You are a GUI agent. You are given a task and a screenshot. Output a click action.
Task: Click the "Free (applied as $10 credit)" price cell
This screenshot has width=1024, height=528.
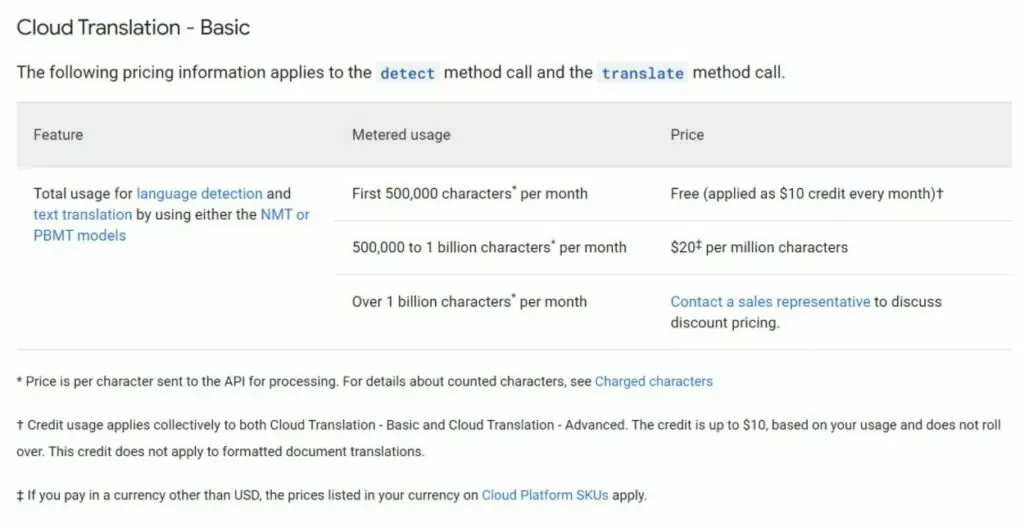pos(807,193)
